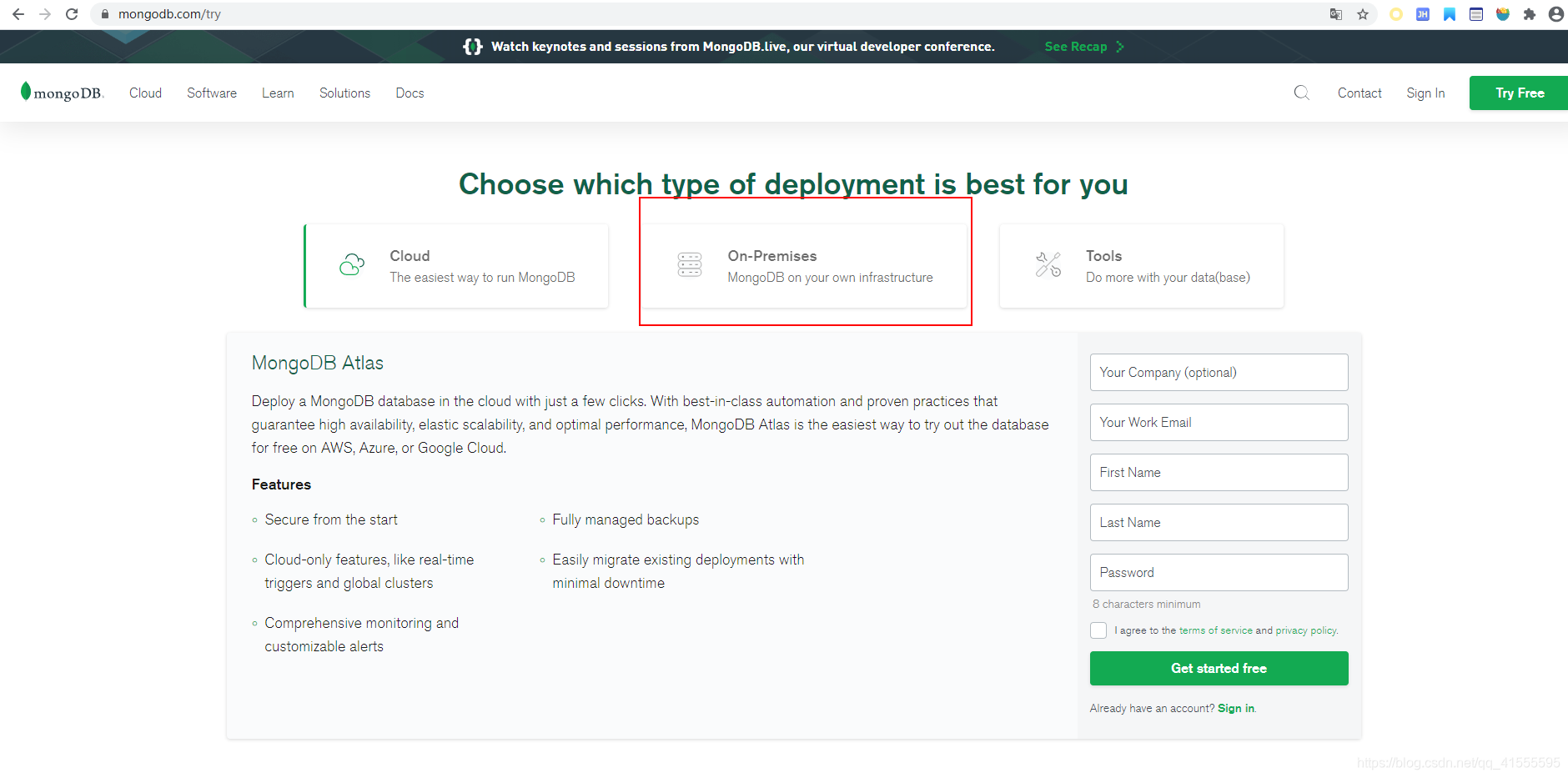The width and height of the screenshot is (1568, 778).
Task: Bookmark this page with the star icon
Action: coord(1363,14)
